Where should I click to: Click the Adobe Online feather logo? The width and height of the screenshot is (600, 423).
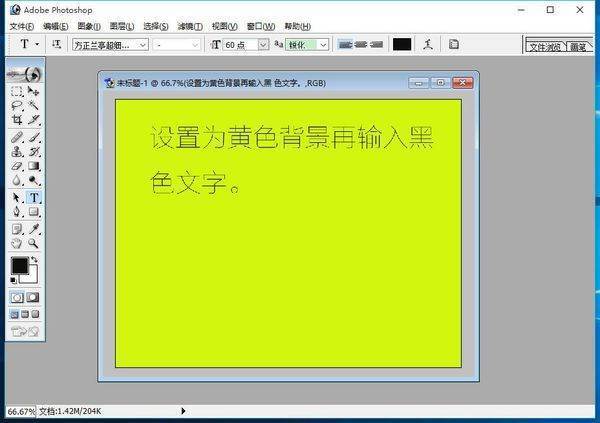pyautogui.click(x=25, y=73)
